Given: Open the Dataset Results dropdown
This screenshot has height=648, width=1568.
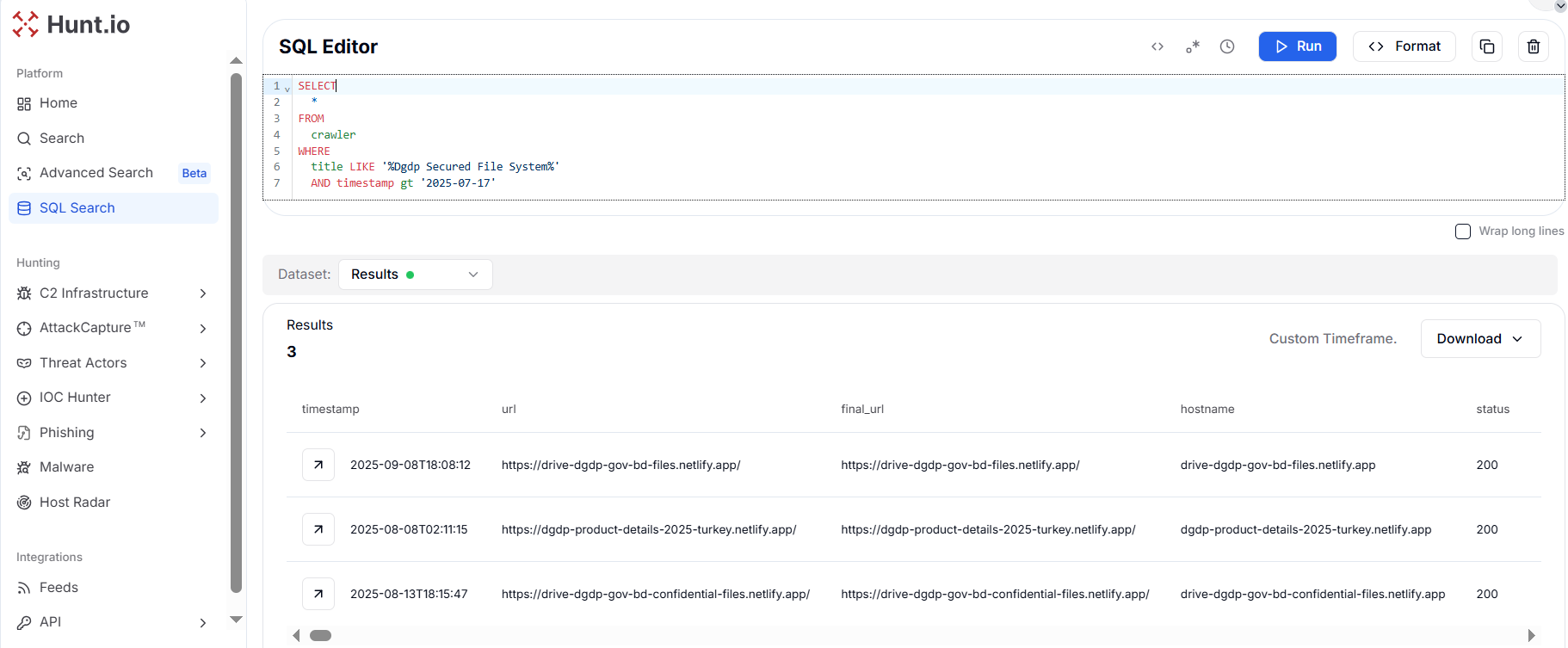Looking at the screenshot, I should [x=415, y=275].
